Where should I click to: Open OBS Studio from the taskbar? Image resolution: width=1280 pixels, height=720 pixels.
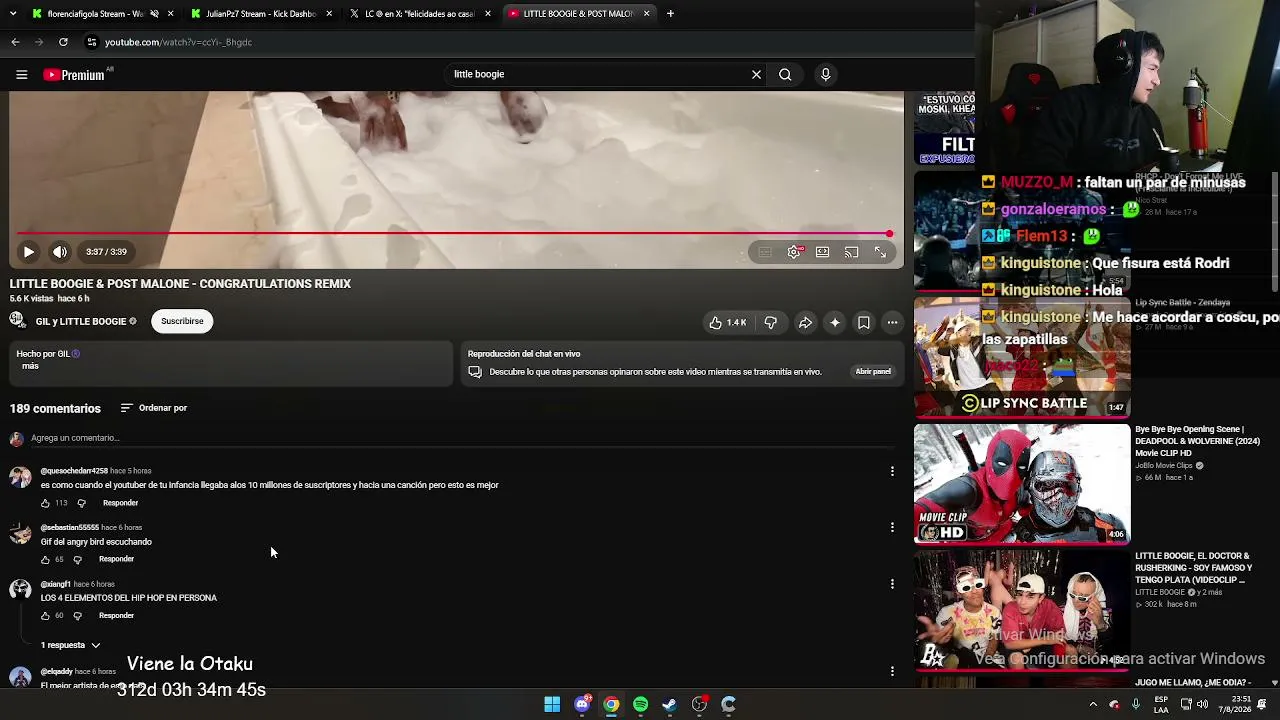pos(699,704)
